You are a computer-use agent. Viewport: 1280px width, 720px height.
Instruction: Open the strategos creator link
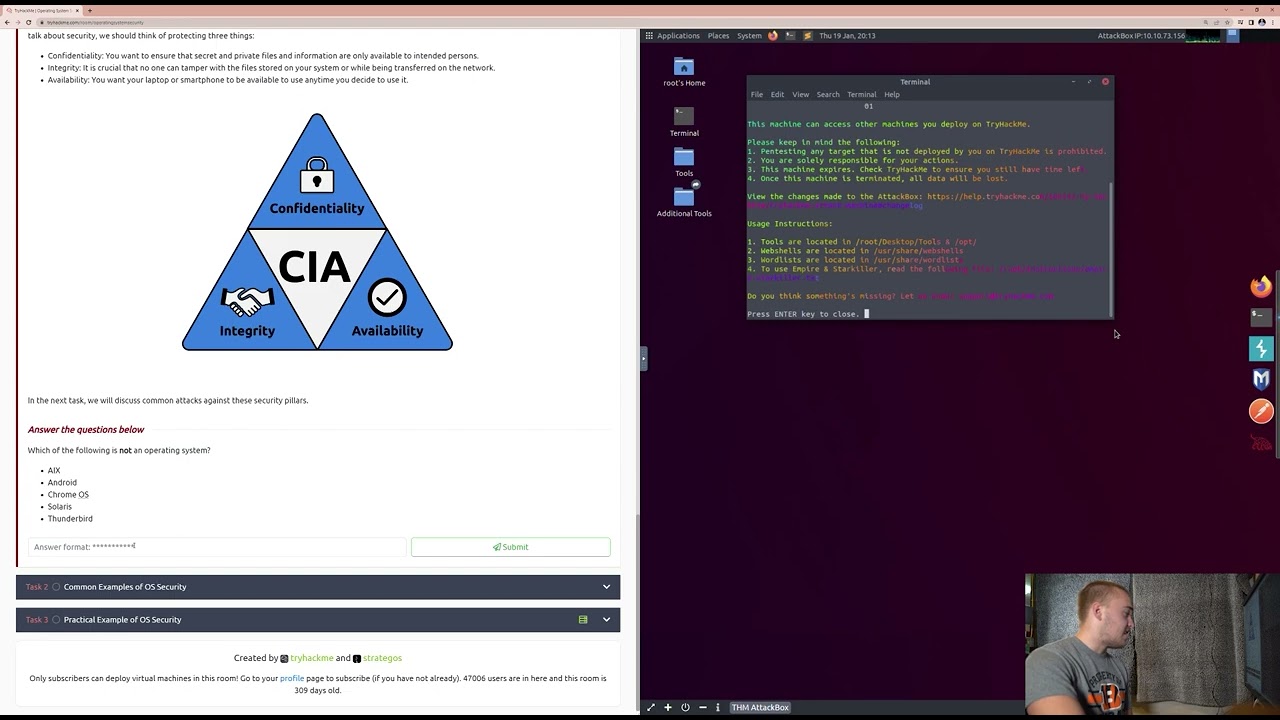[382, 658]
